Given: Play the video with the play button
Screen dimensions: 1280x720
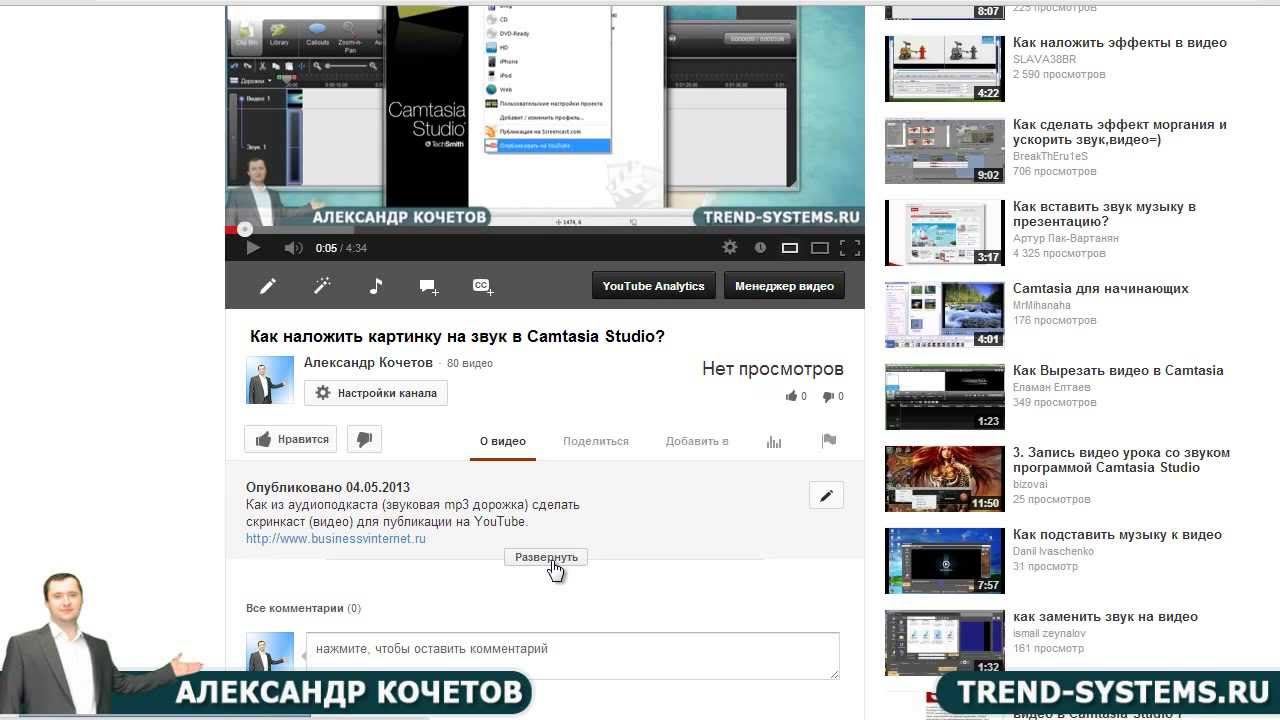Looking at the screenshot, I should (x=253, y=247).
